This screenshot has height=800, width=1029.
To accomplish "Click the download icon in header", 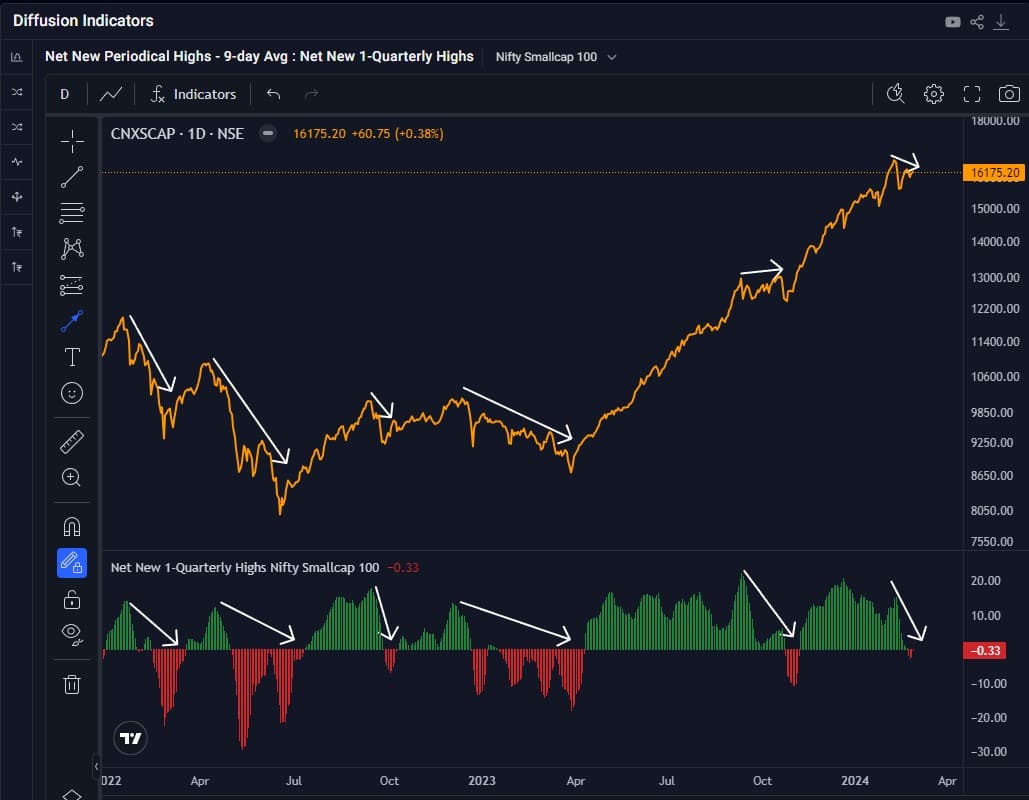I will pos(1001,21).
